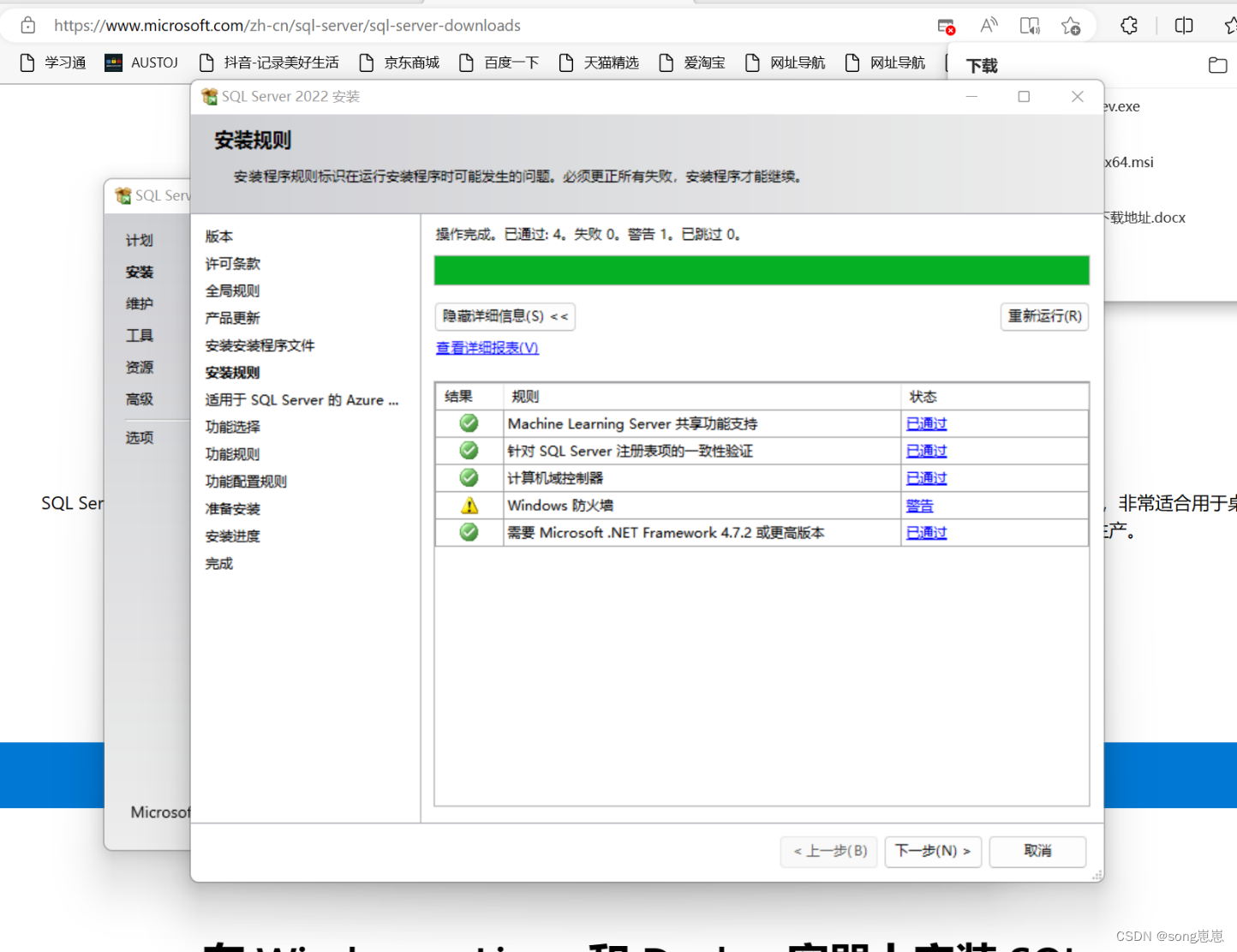Click 上一步(B) button
The height and width of the screenshot is (952, 1237).
point(829,851)
